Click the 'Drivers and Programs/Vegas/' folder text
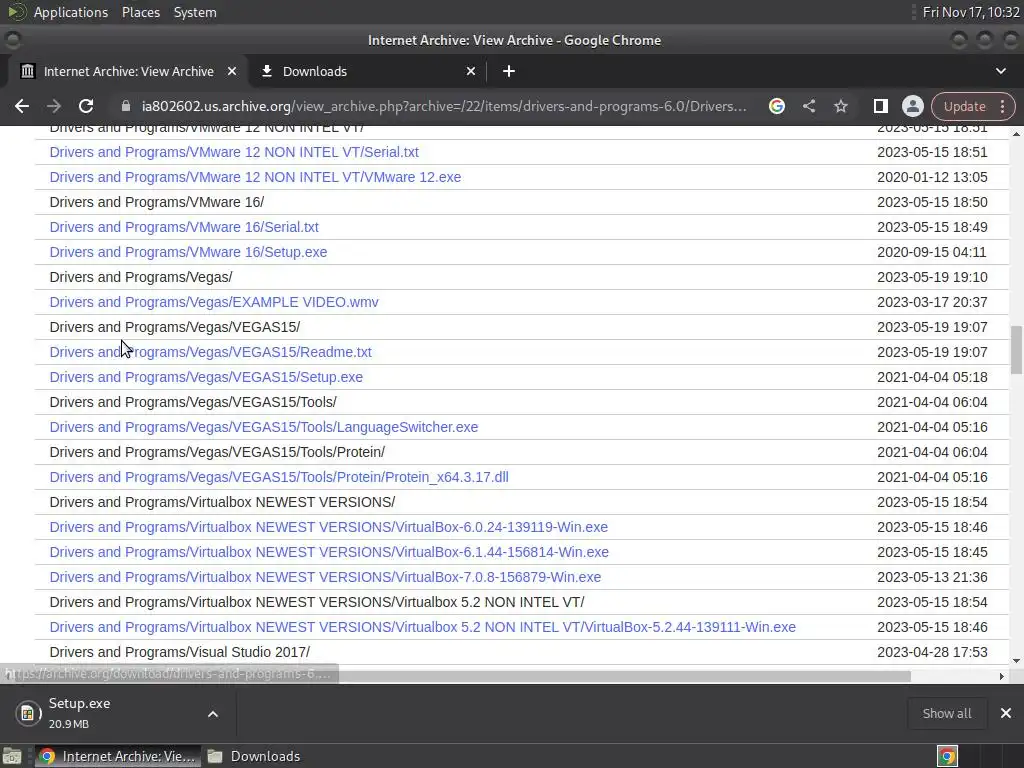 pyautogui.click(x=141, y=277)
